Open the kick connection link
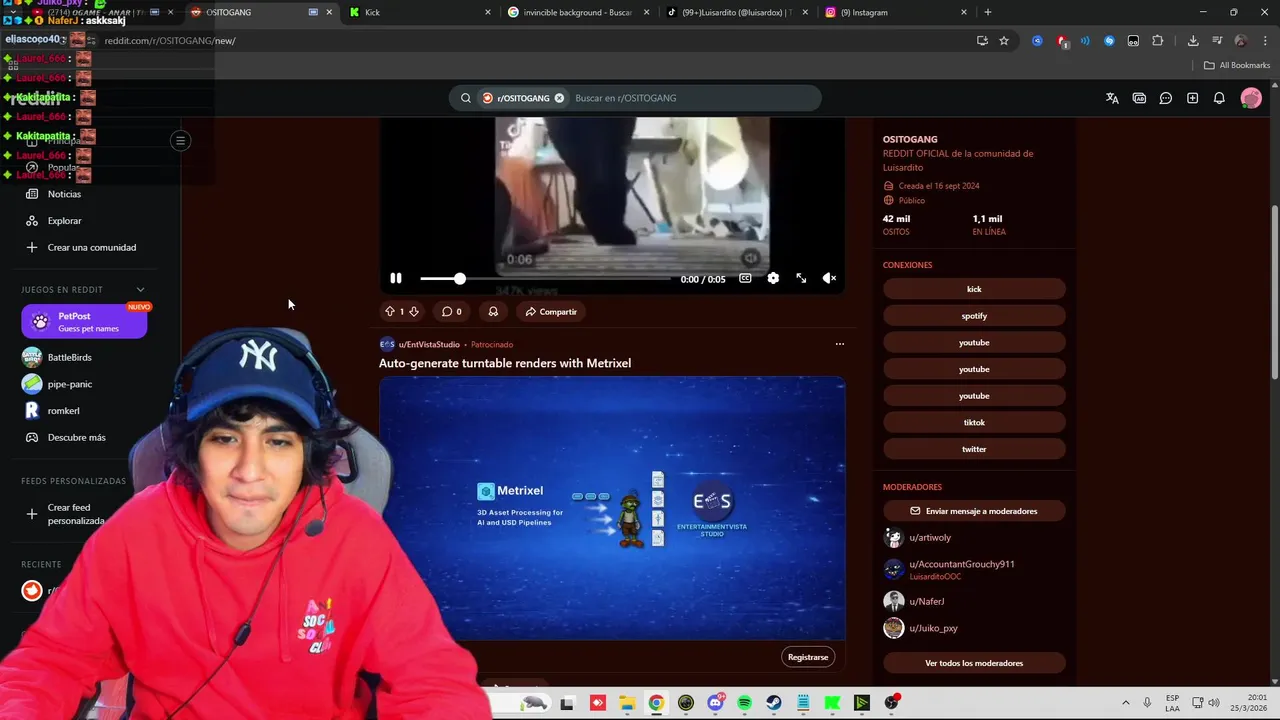Image resolution: width=1280 pixels, height=720 pixels. pyautogui.click(x=974, y=289)
